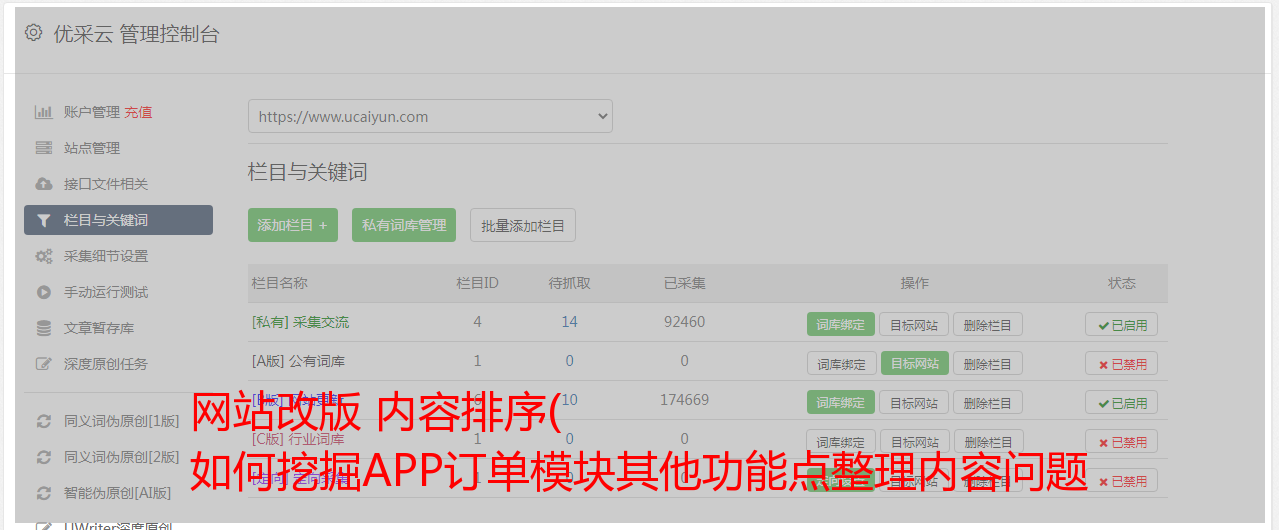
Task: Click 删除栏目 in the 行业词库 row
Action: click(988, 441)
